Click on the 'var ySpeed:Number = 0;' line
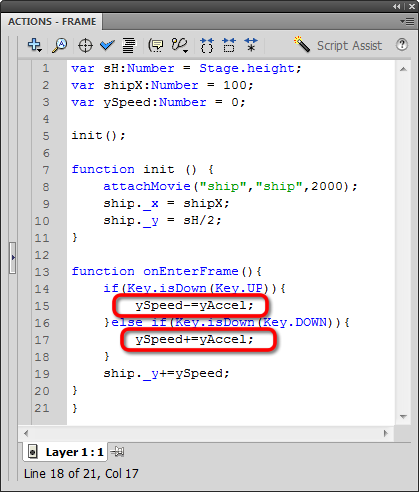419x492 pixels. point(158,102)
